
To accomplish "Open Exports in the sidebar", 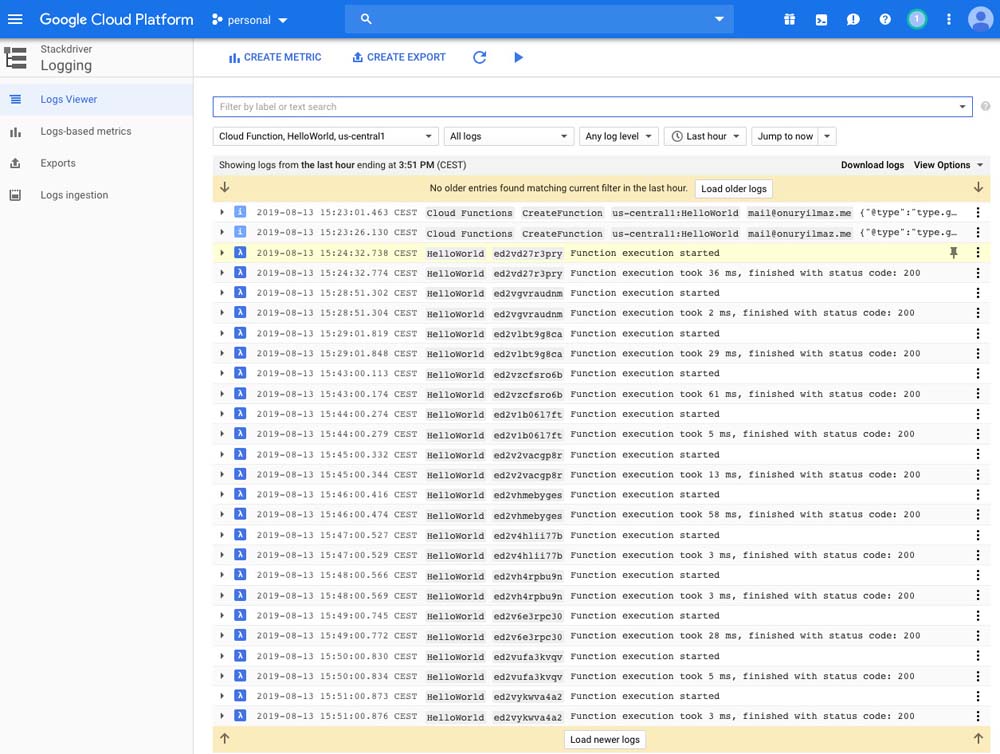I will point(58,163).
